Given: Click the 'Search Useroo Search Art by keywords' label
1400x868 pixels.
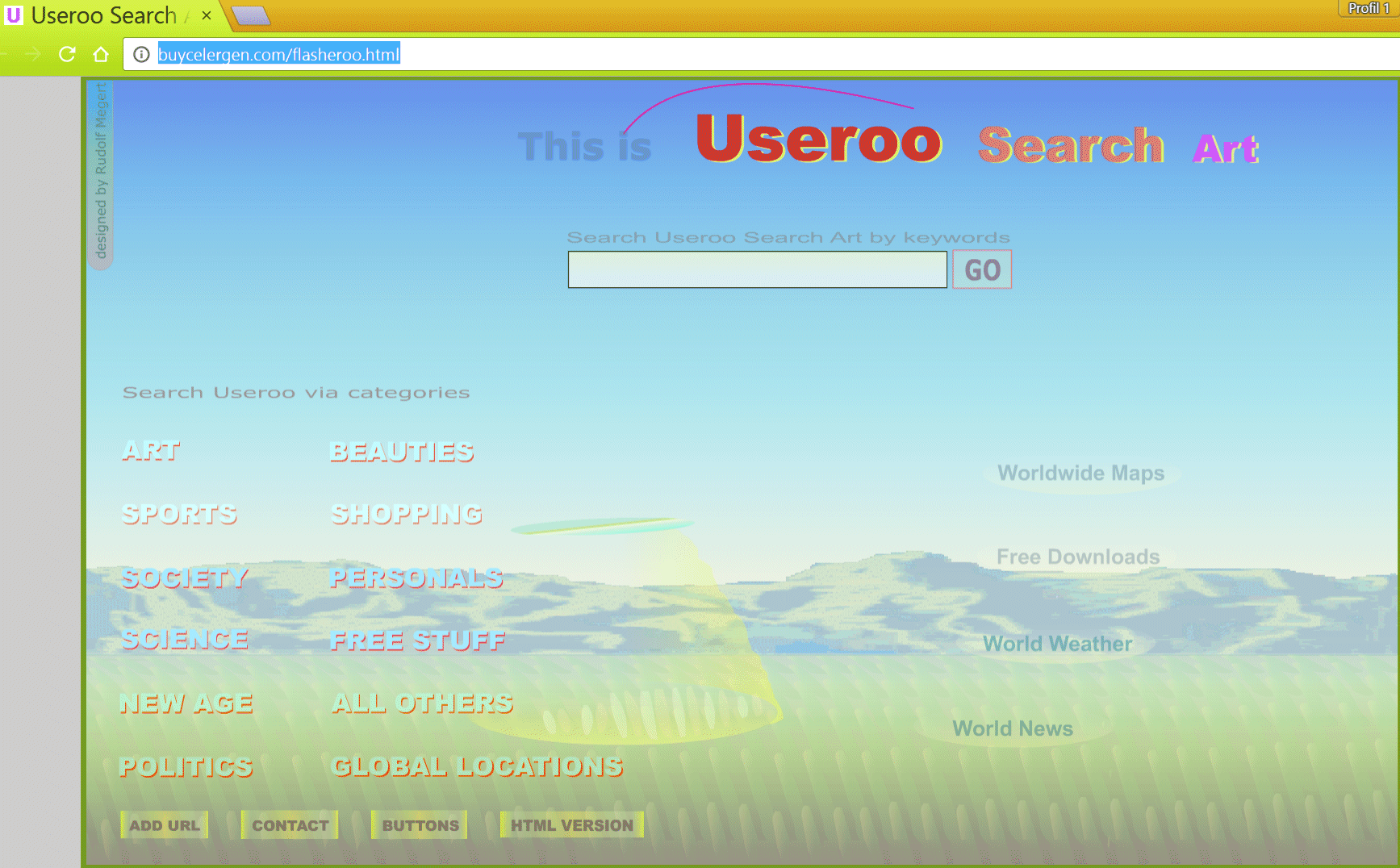Looking at the screenshot, I should [788, 237].
